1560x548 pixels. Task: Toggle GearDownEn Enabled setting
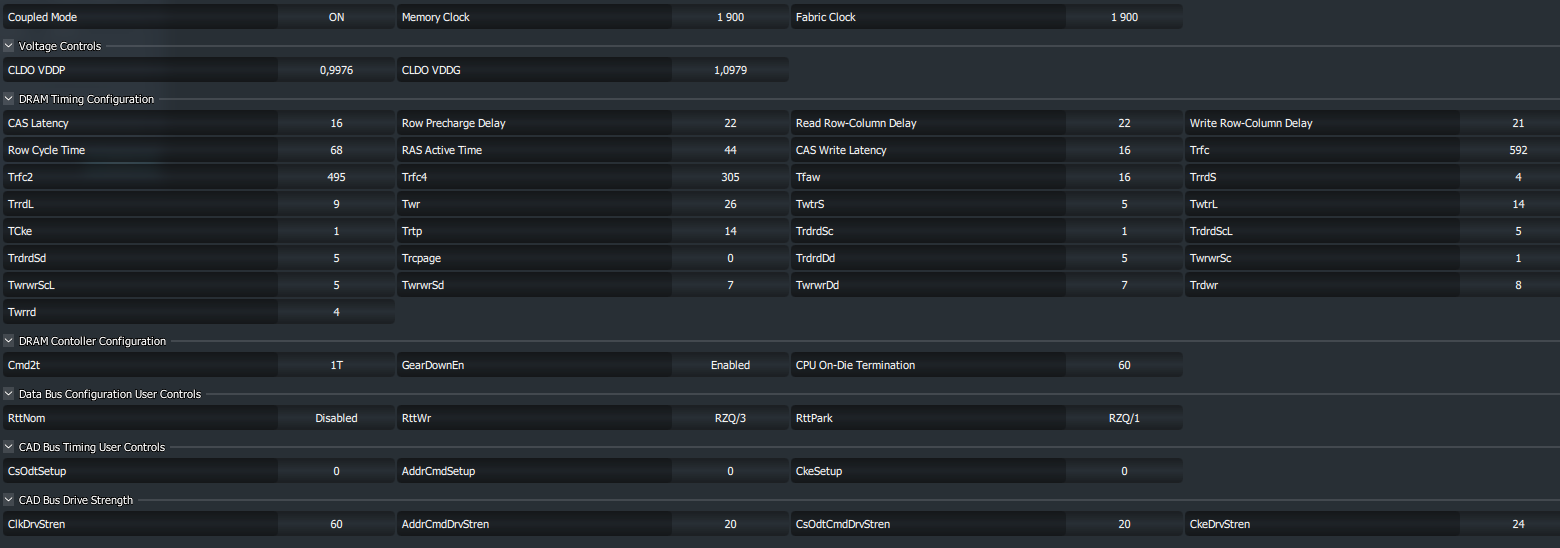[x=730, y=365]
